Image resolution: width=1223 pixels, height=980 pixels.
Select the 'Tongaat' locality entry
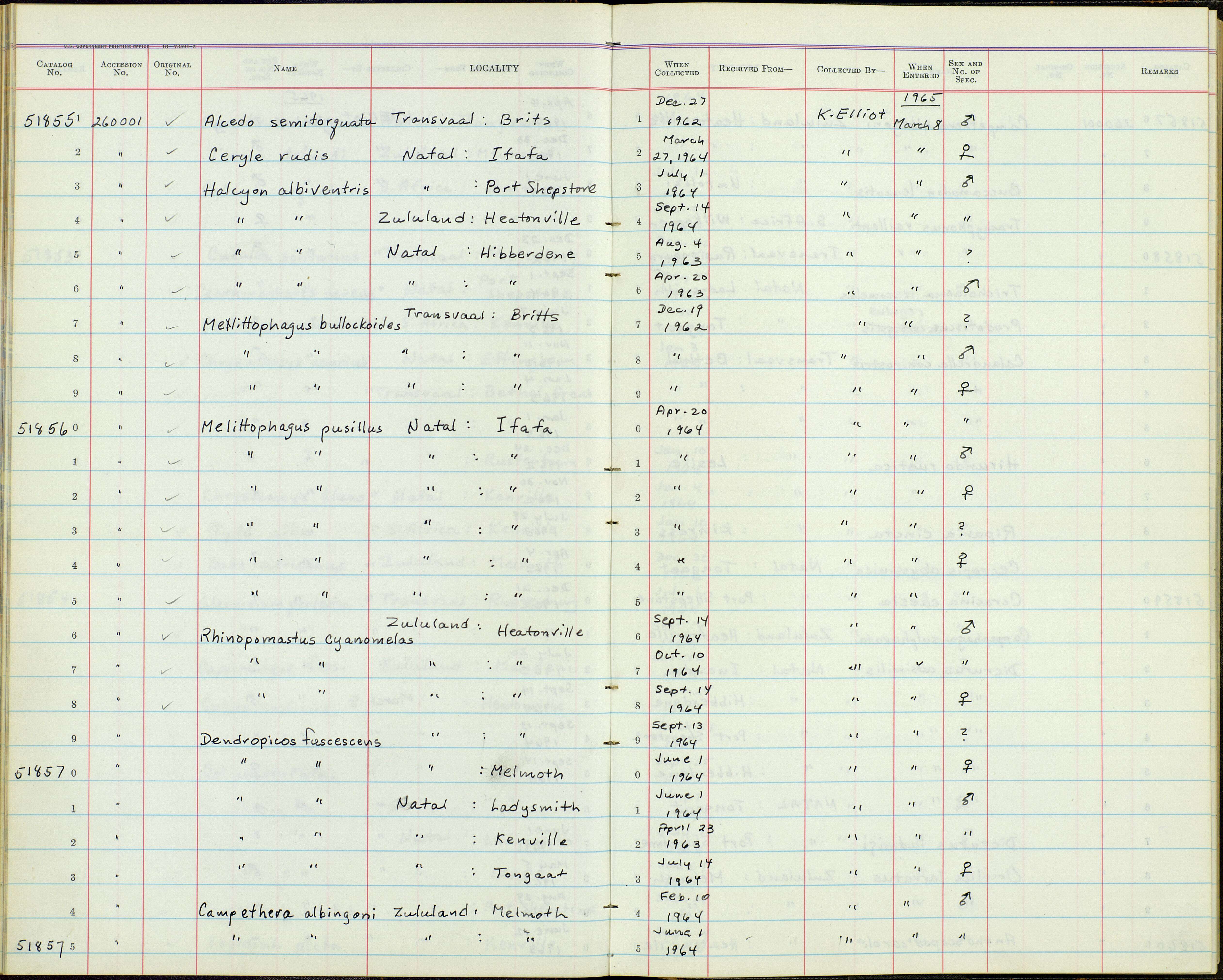pos(530,875)
